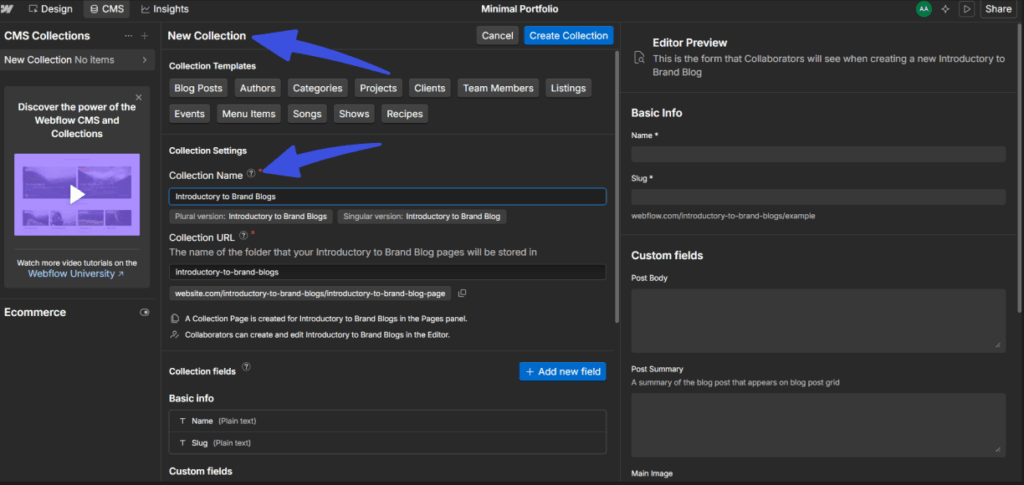Switch to the Design tab
Viewport: 1024px width, 485px height.
[x=50, y=9]
